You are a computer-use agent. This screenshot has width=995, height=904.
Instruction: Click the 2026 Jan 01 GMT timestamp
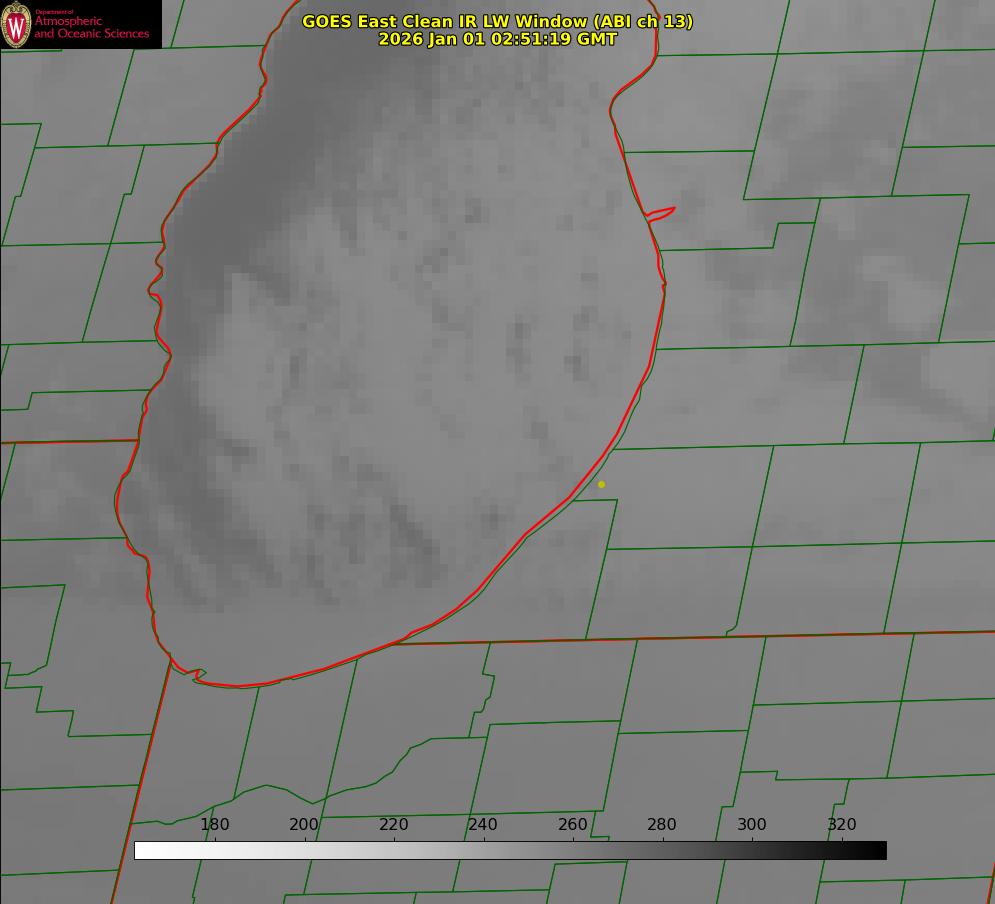tap(498, 39)
